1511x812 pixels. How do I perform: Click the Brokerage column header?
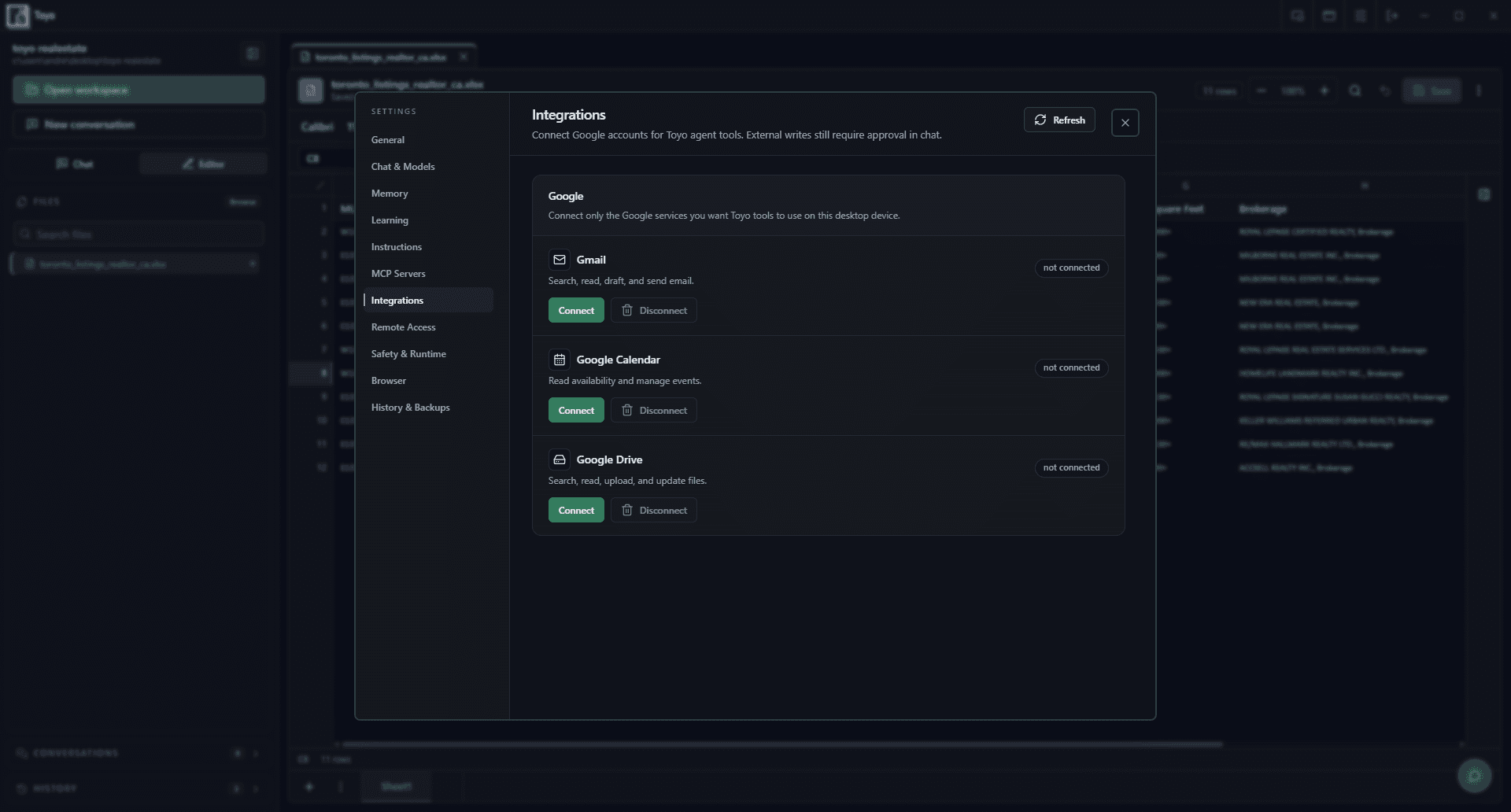[x=1263, y=209]
